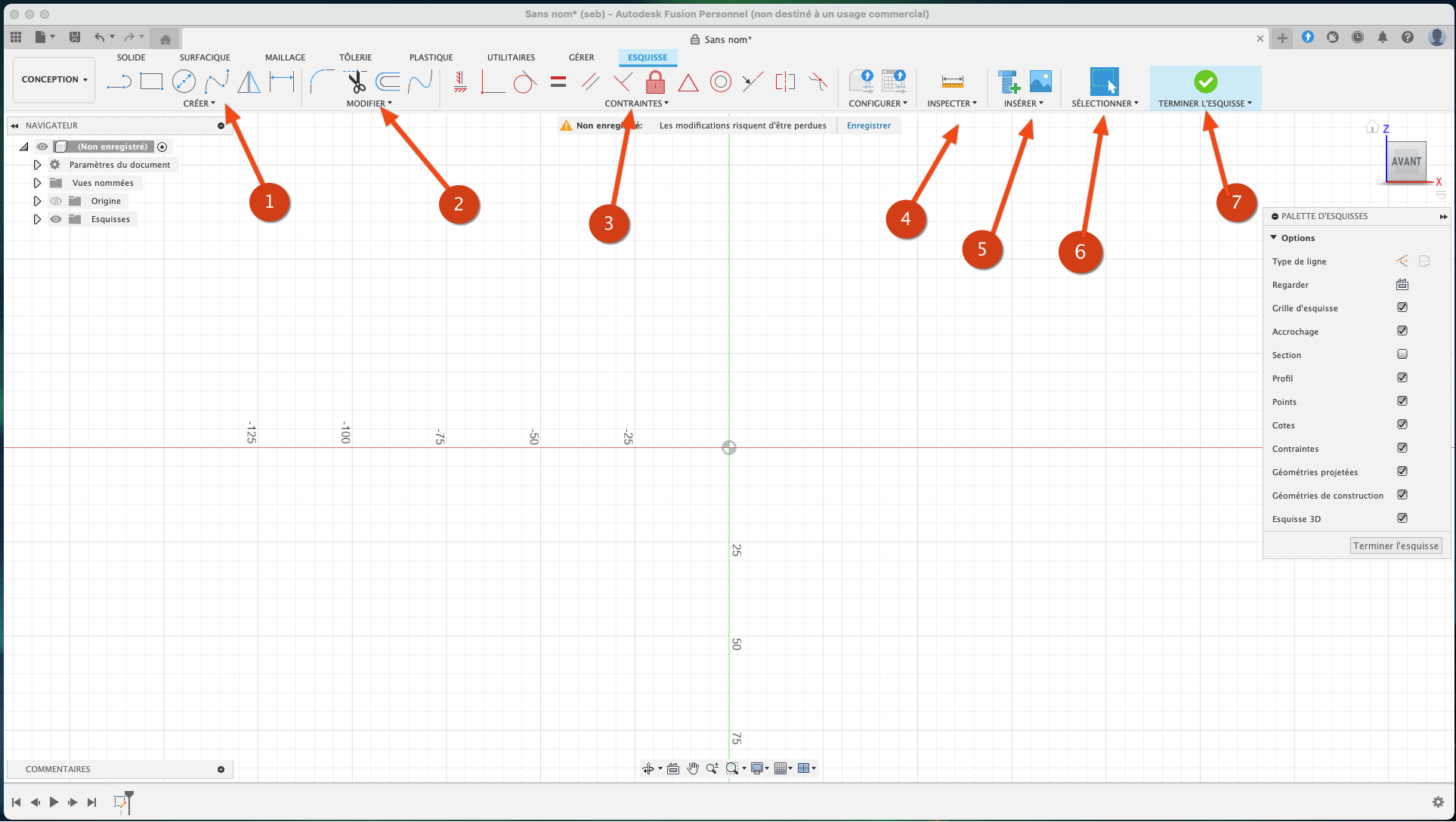Enable the Section checkbox

tap(1402, 354)
